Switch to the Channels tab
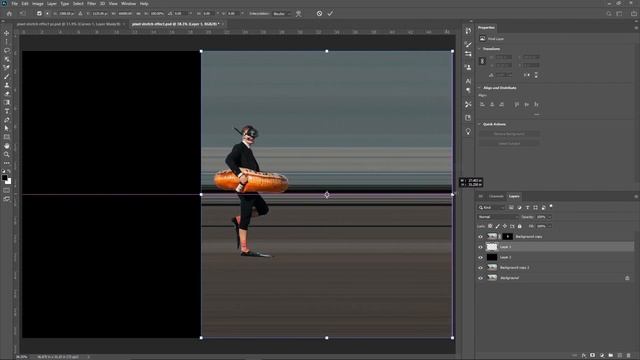Image resolution: width=640 pixels, height=360 pixels. tap(496, 197)
